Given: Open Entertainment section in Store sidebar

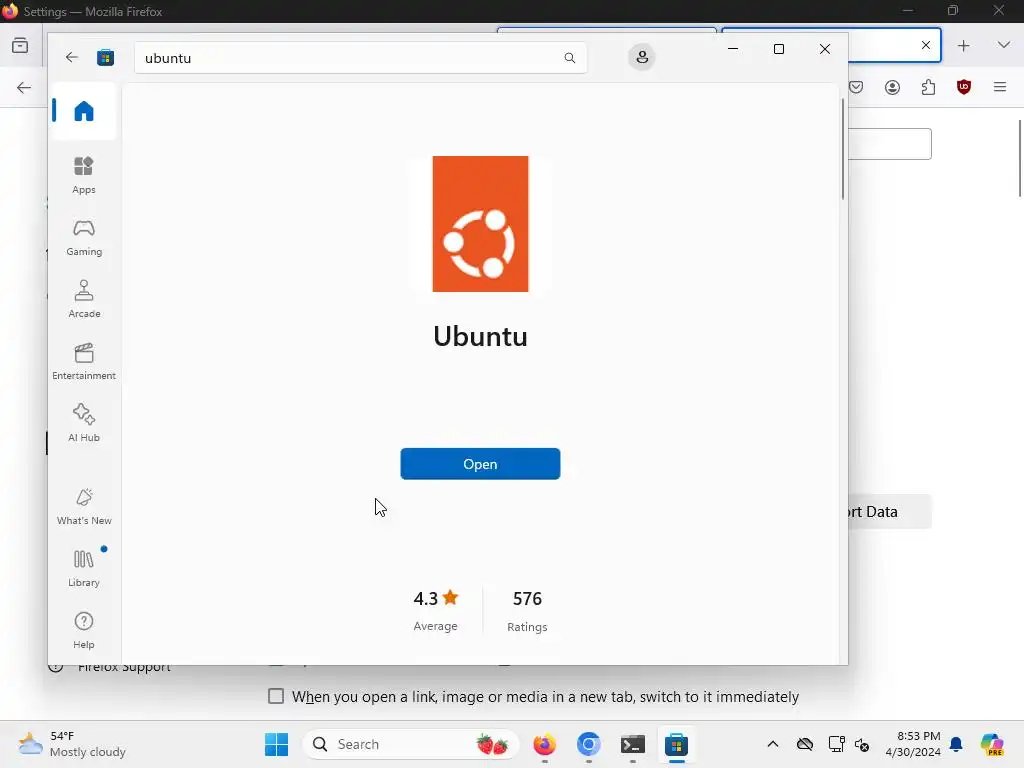Looking at the screenshot, I should click(x=84, y=361).
